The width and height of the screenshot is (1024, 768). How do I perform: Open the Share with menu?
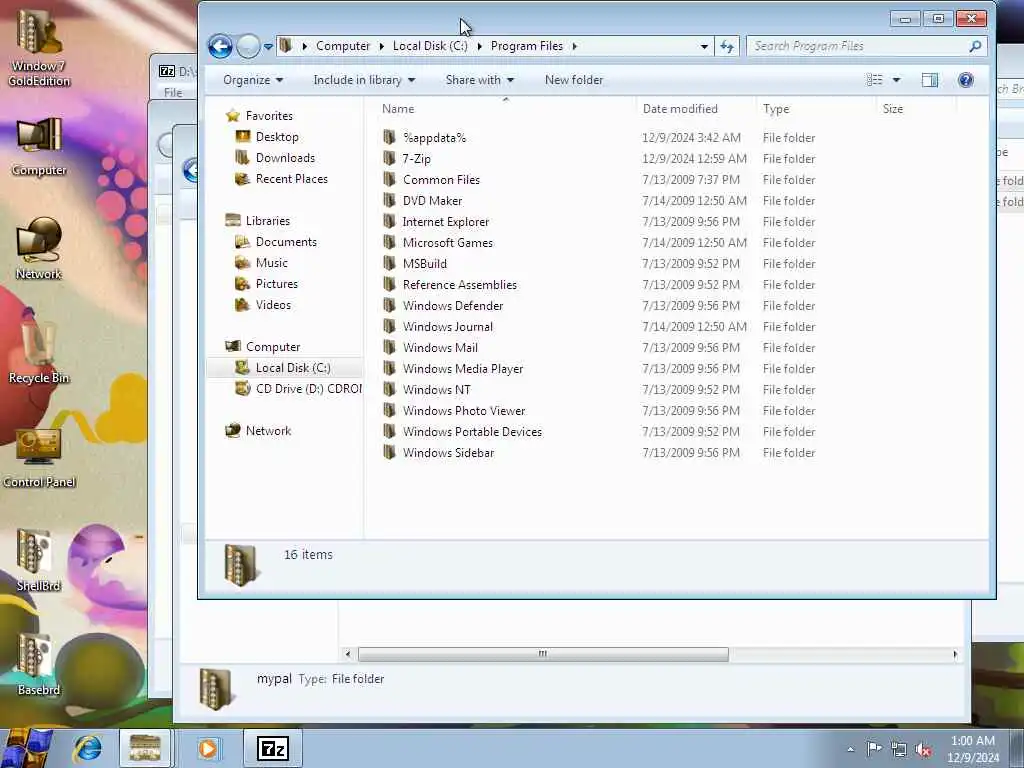coord(479,80)
